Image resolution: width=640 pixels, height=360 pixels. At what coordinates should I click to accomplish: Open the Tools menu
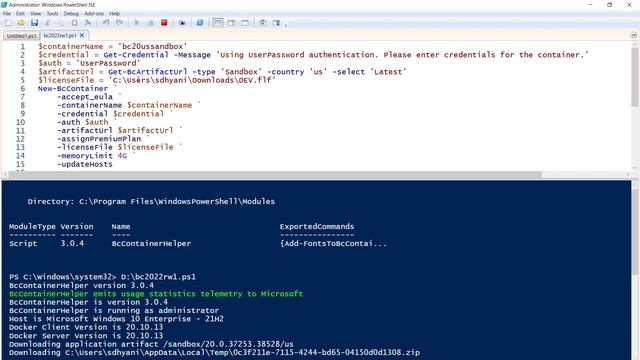(52, 13)
